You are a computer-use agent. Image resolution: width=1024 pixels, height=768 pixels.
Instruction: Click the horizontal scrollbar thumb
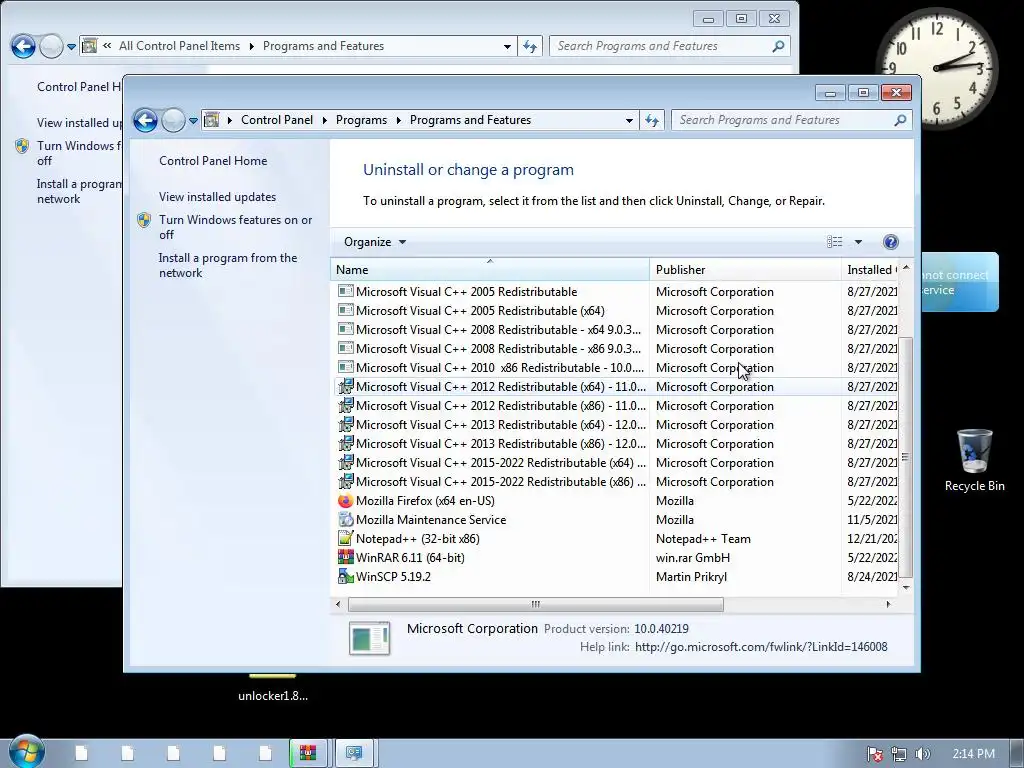click(536, 604)
